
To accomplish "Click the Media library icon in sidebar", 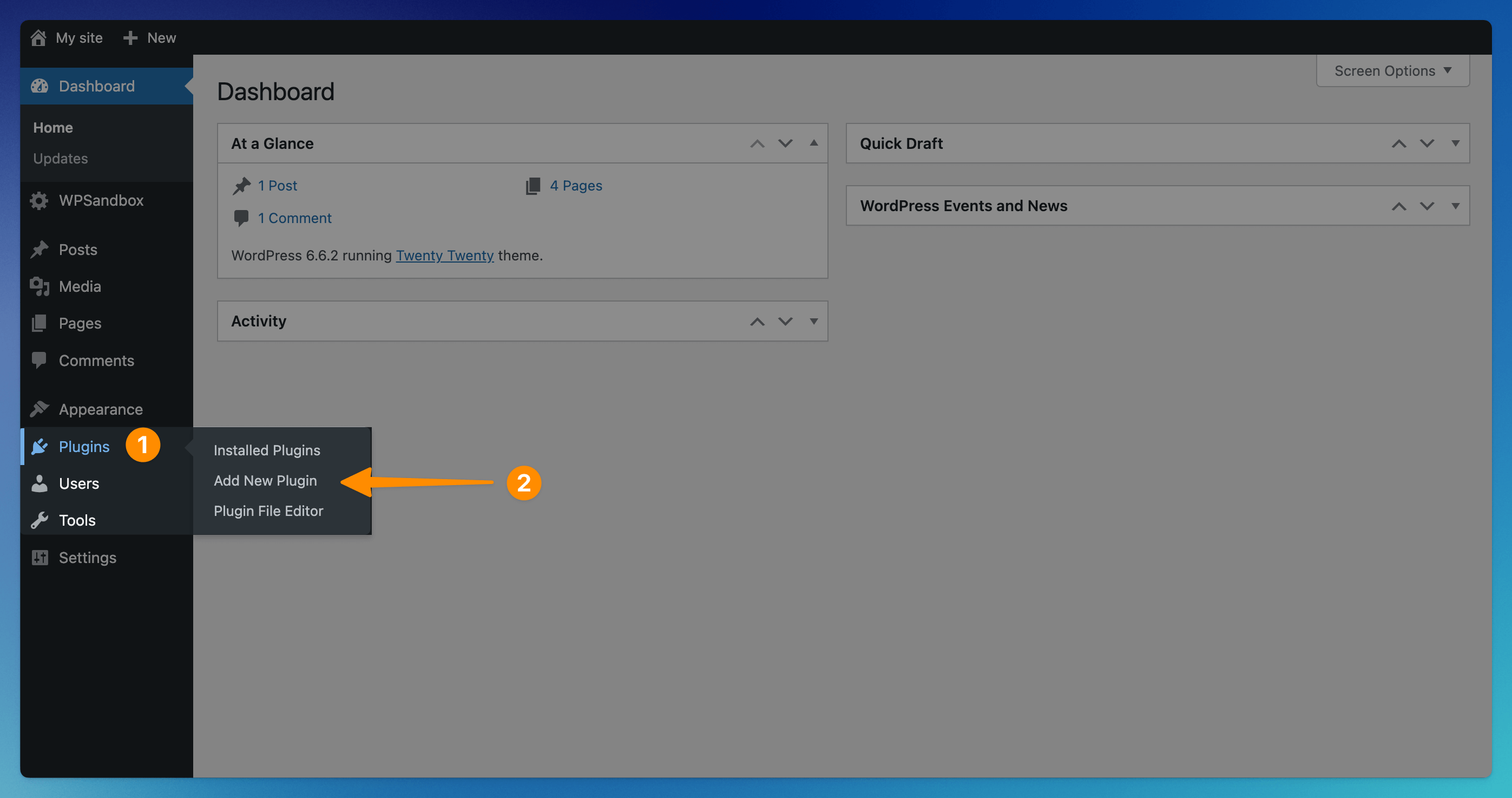I will coord(40,286).
